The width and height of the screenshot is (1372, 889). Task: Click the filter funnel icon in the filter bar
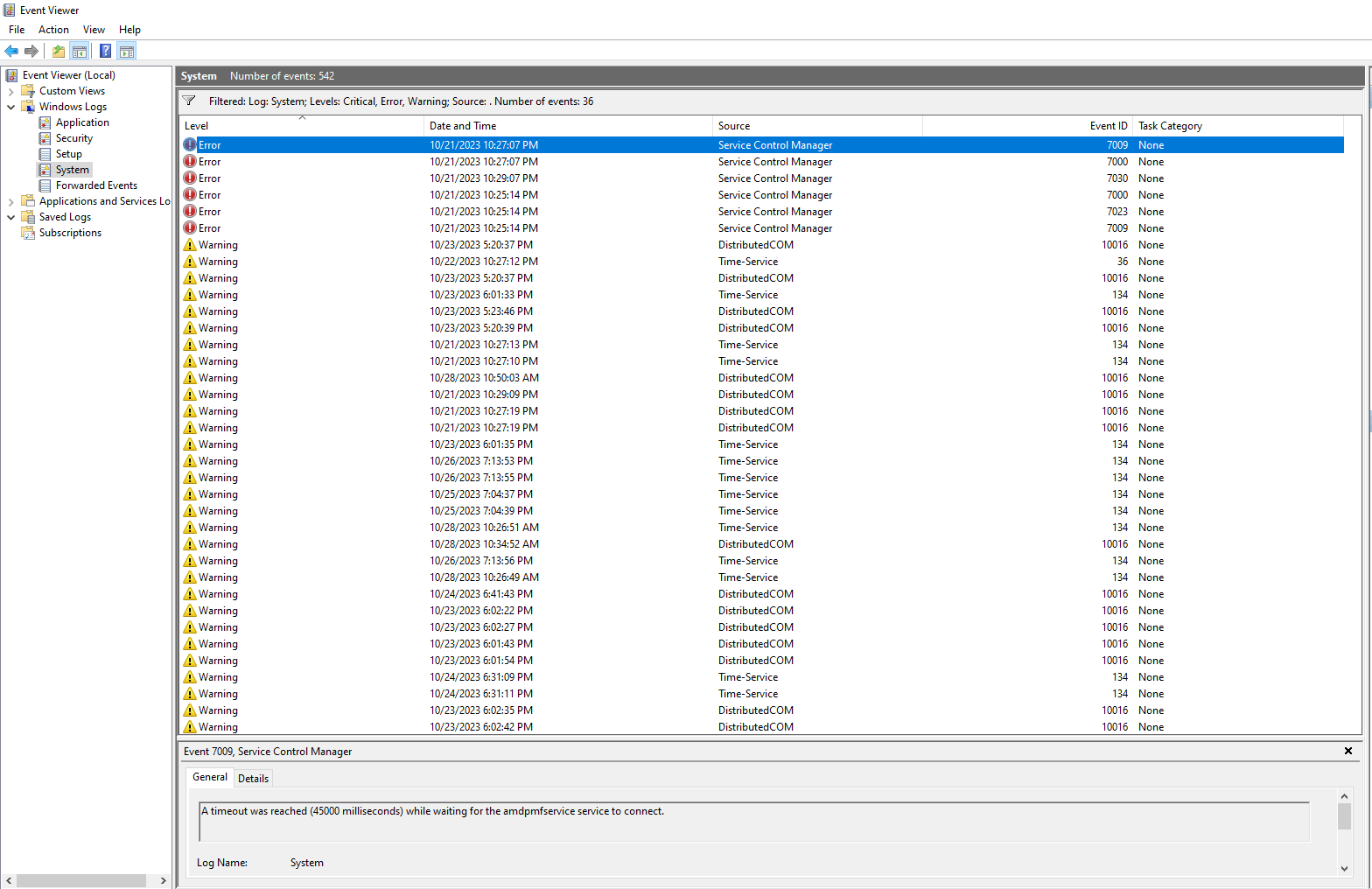[189, 101]
